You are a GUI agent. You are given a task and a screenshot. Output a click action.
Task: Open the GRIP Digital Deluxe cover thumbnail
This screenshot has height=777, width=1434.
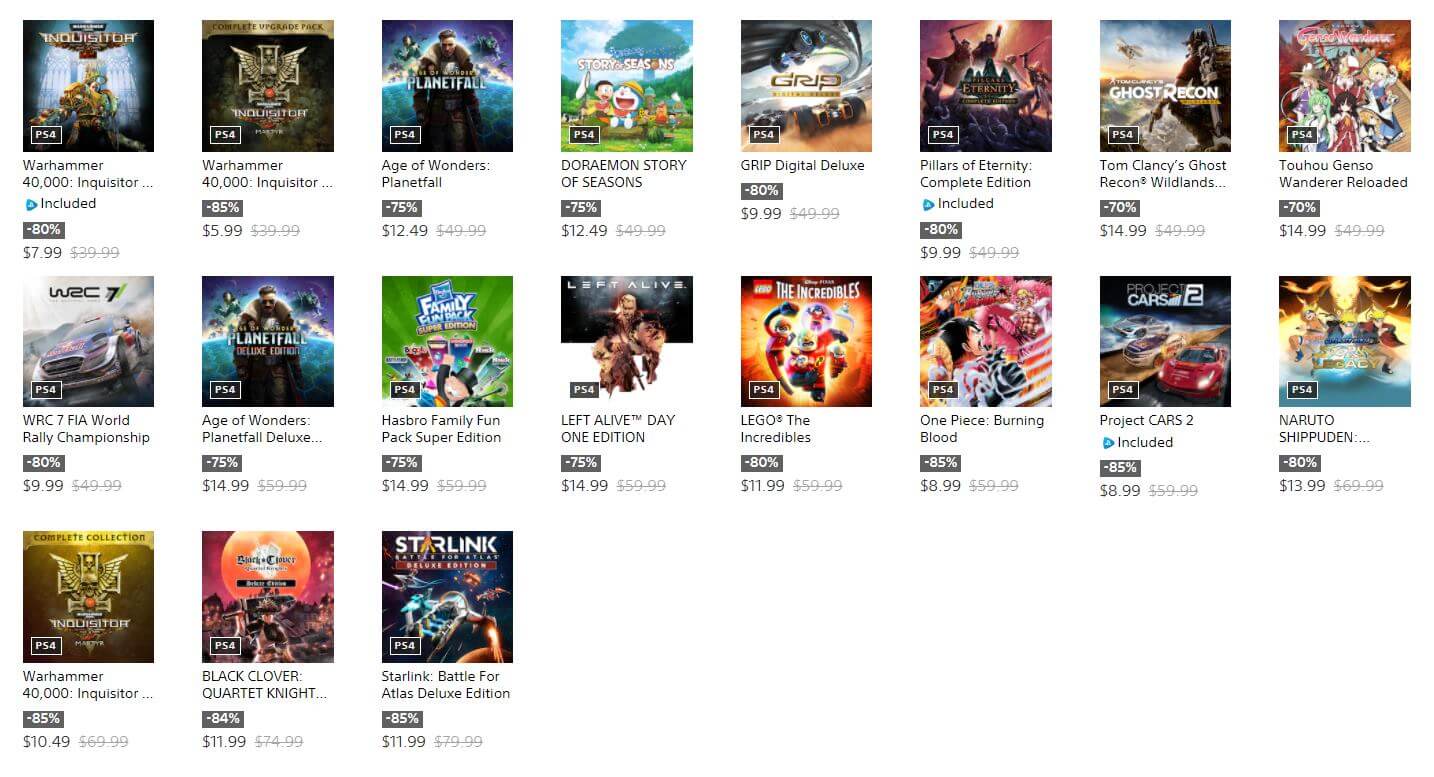pos(806,86)
